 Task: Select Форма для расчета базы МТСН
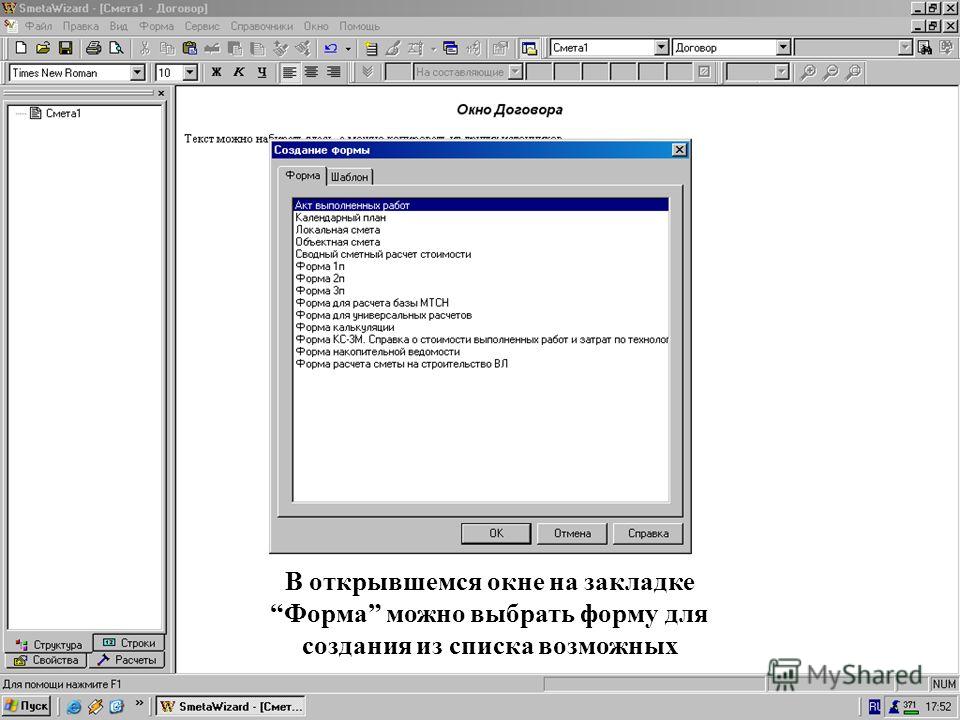[481, 303]
